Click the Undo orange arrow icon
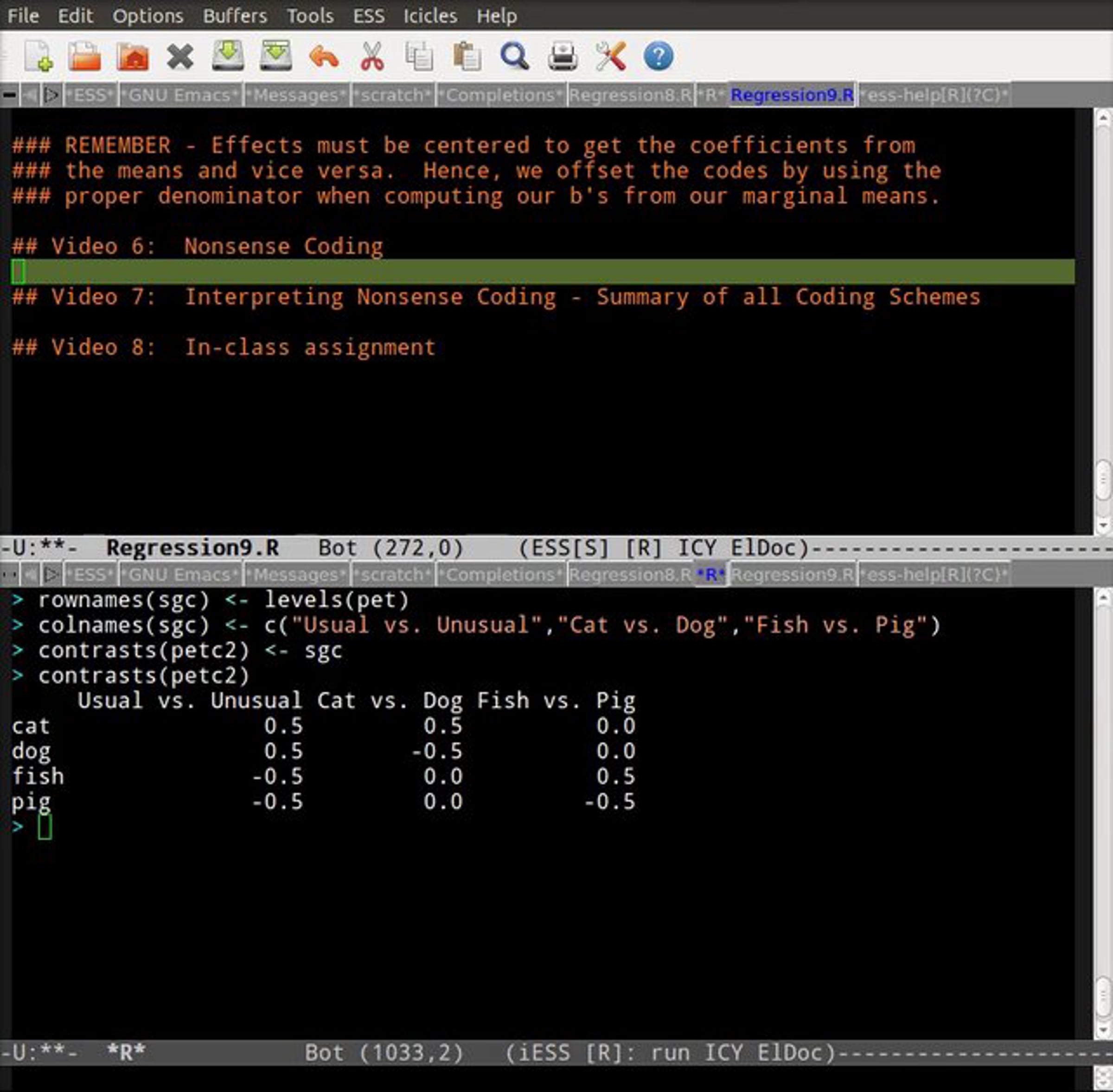Screen dimensions: 1113x1092 [x=324, y=57]
